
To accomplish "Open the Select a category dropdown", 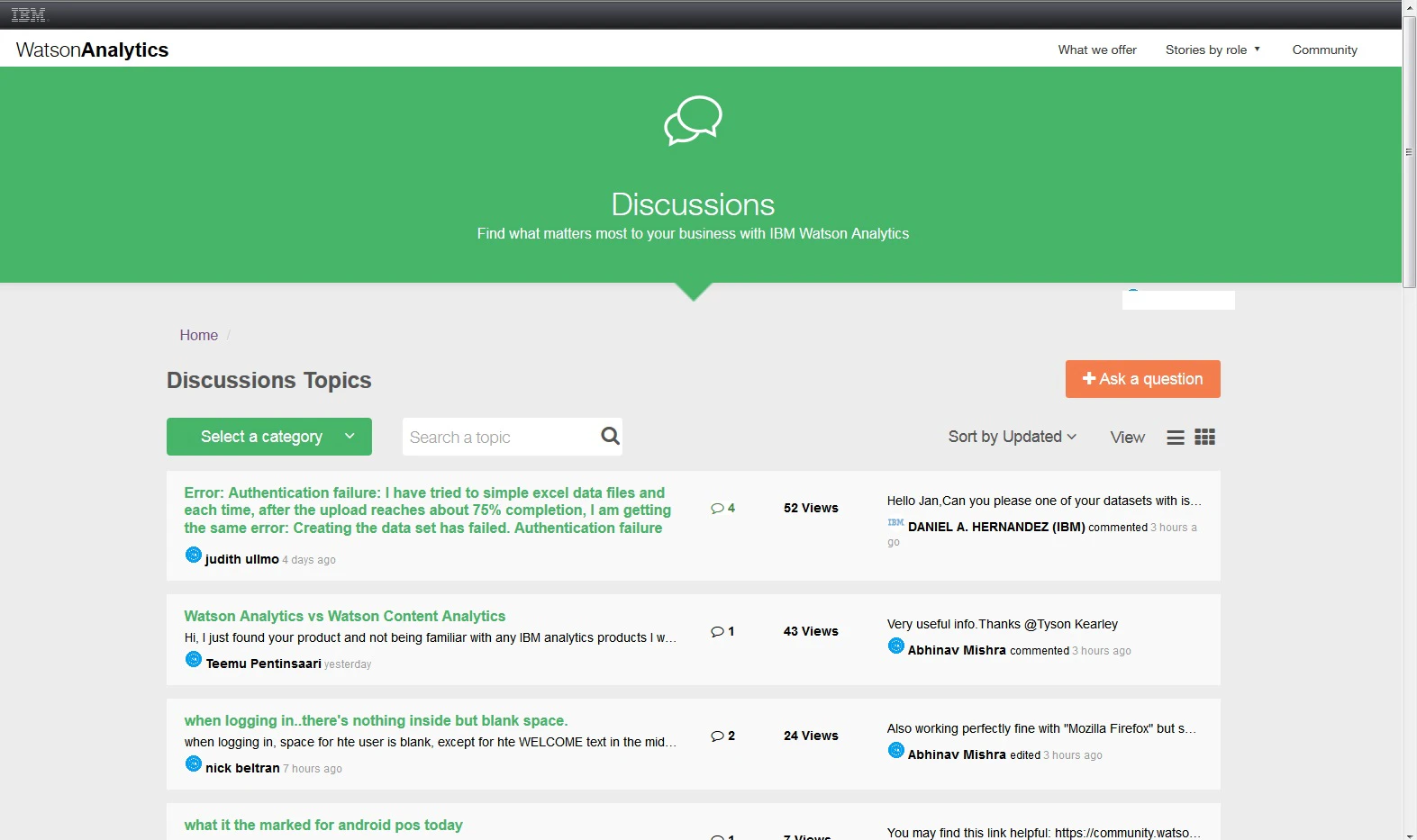I will coord(269,437).
